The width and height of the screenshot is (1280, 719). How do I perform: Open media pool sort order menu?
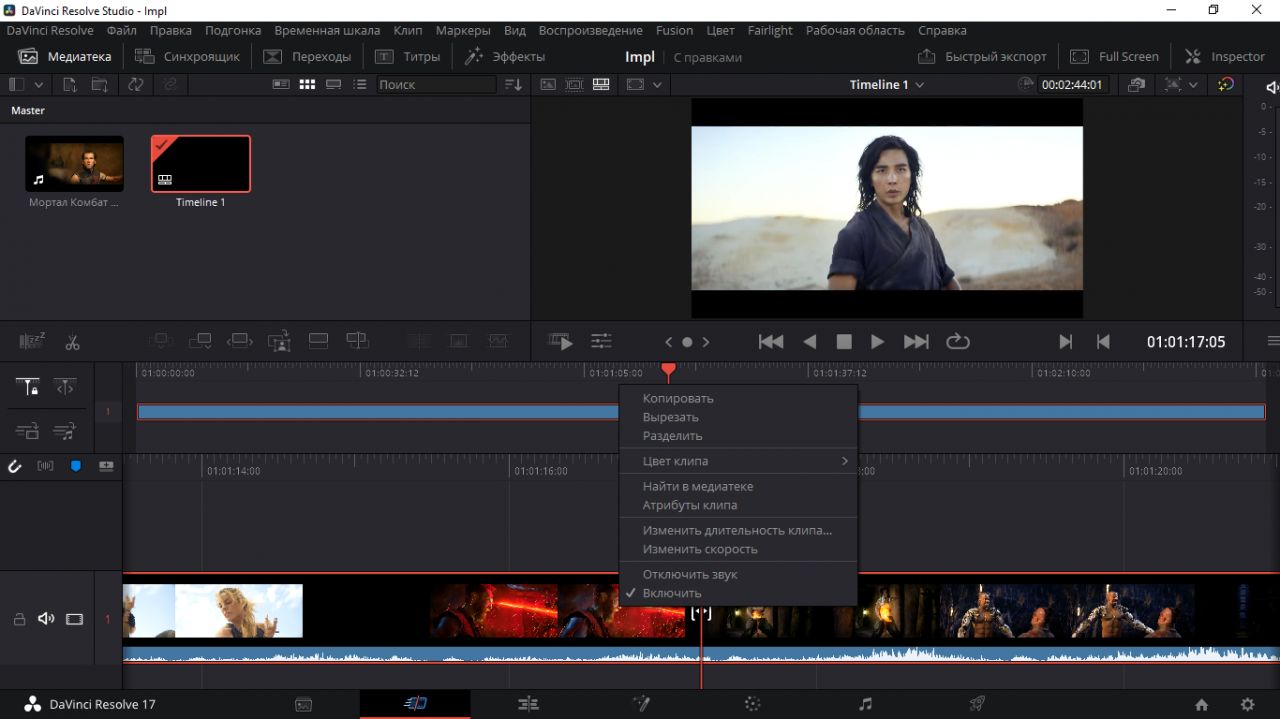[513, 85]
